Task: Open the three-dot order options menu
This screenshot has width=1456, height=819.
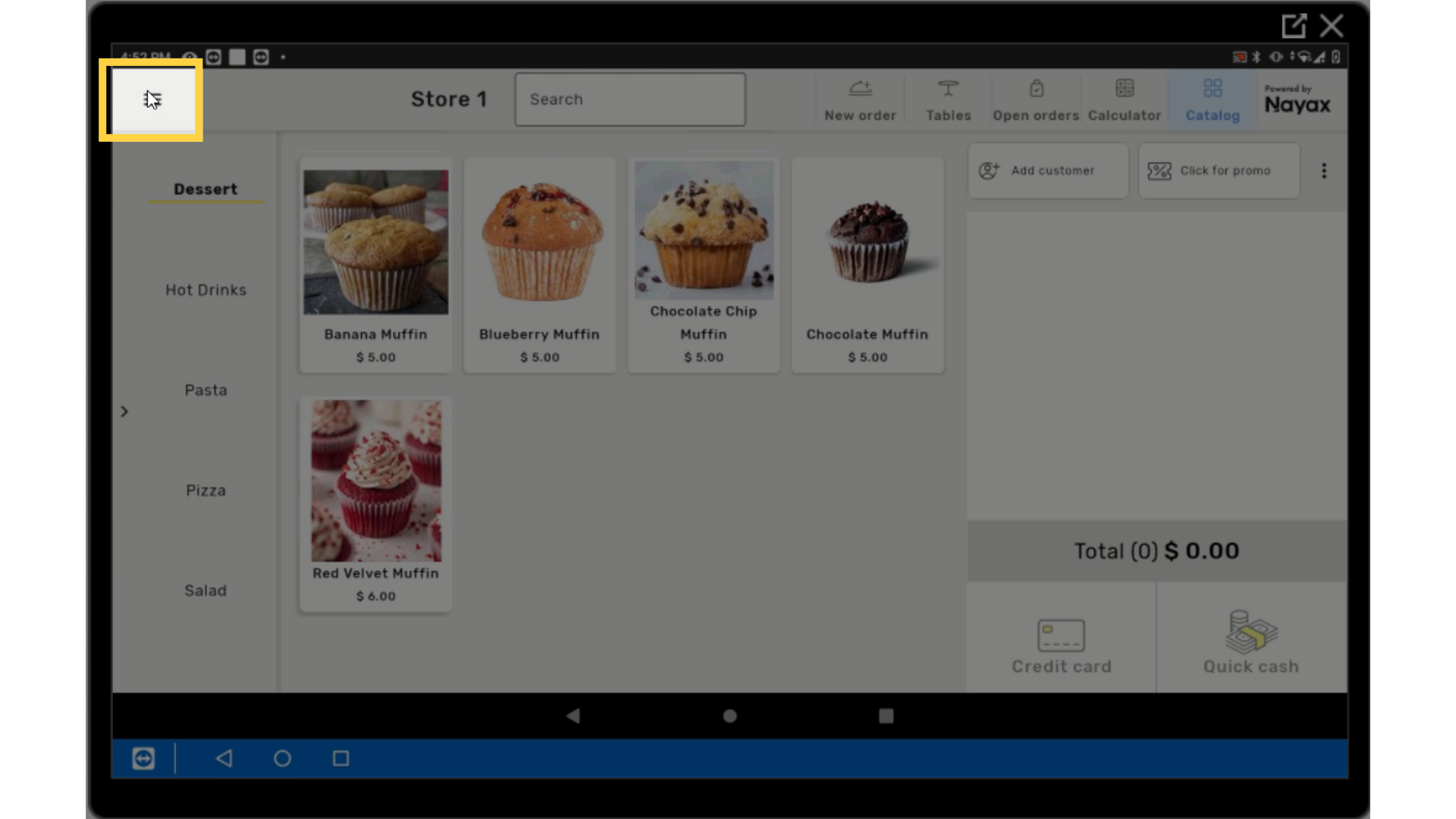Action: pyautogui.click(x=1324, y=171)
